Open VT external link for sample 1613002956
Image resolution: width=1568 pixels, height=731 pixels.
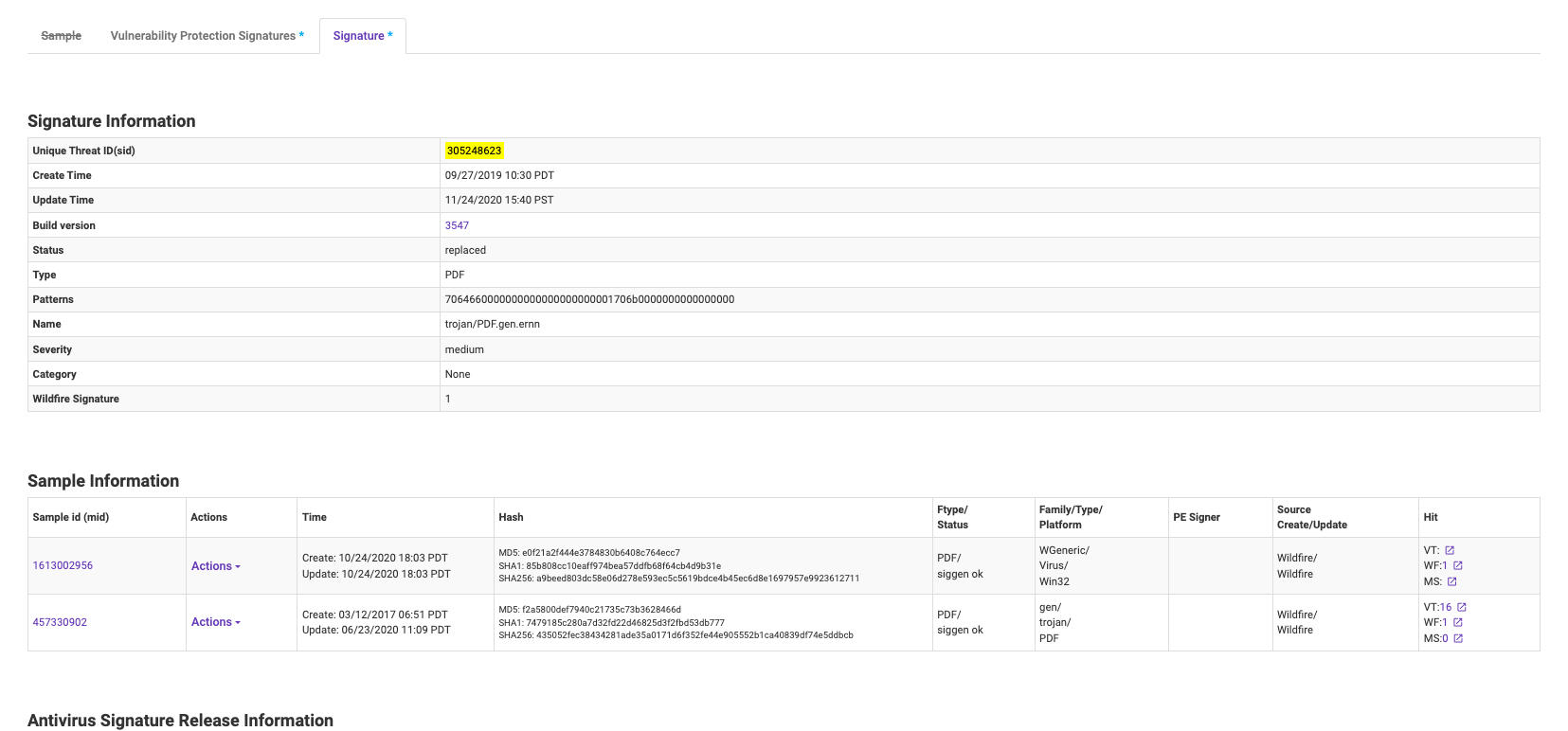point(1450,550)
